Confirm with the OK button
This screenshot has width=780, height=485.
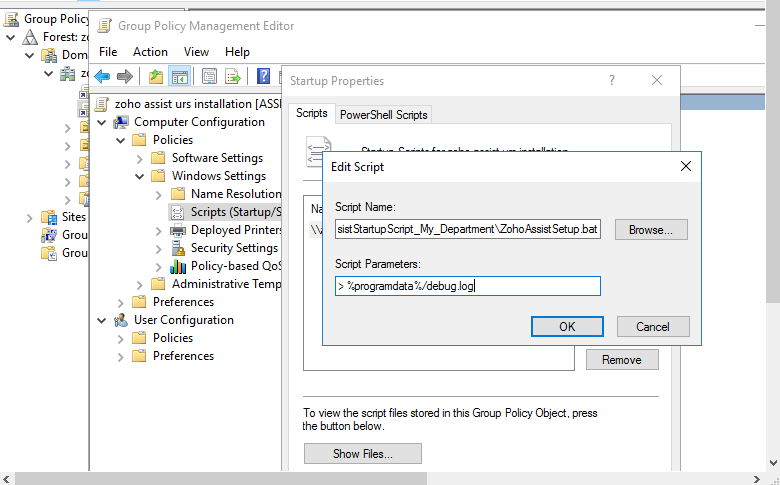click(567, 326)
